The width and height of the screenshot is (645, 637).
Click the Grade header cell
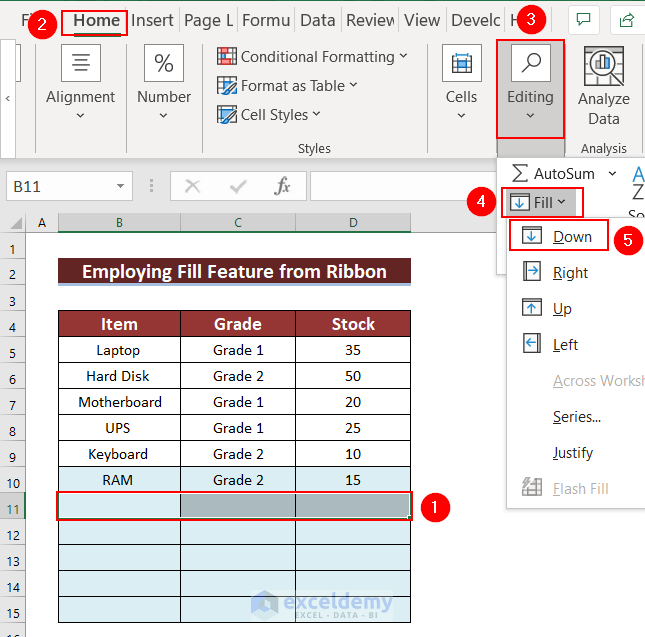tap(238, 324)
